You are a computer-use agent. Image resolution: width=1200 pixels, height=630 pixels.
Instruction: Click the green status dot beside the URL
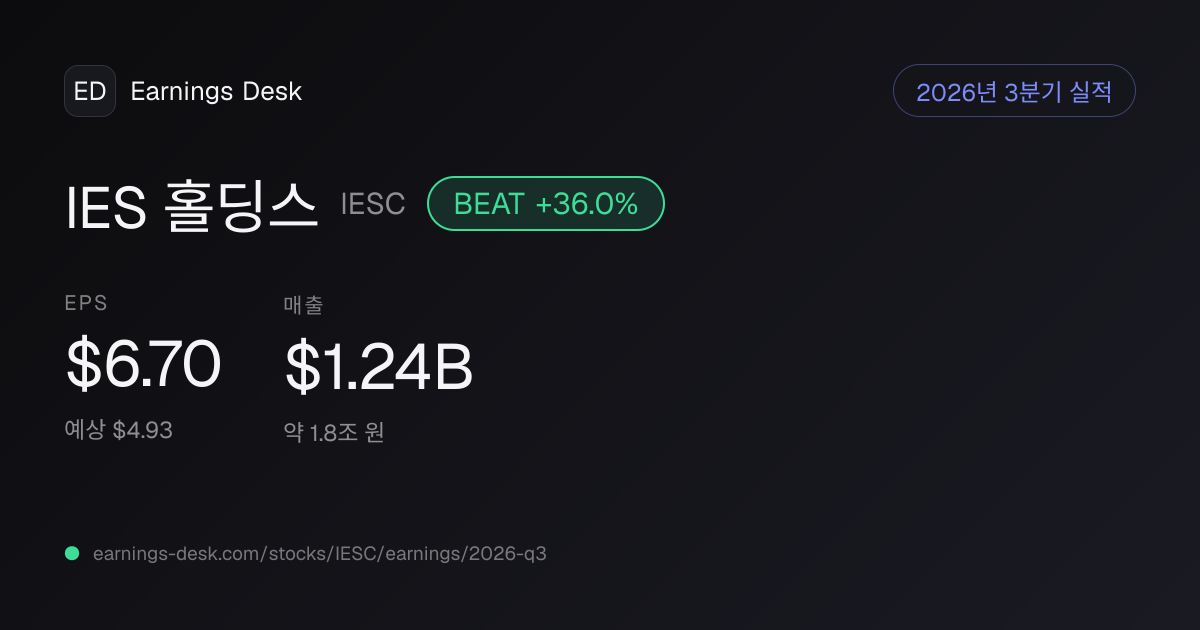pos(72,553)
